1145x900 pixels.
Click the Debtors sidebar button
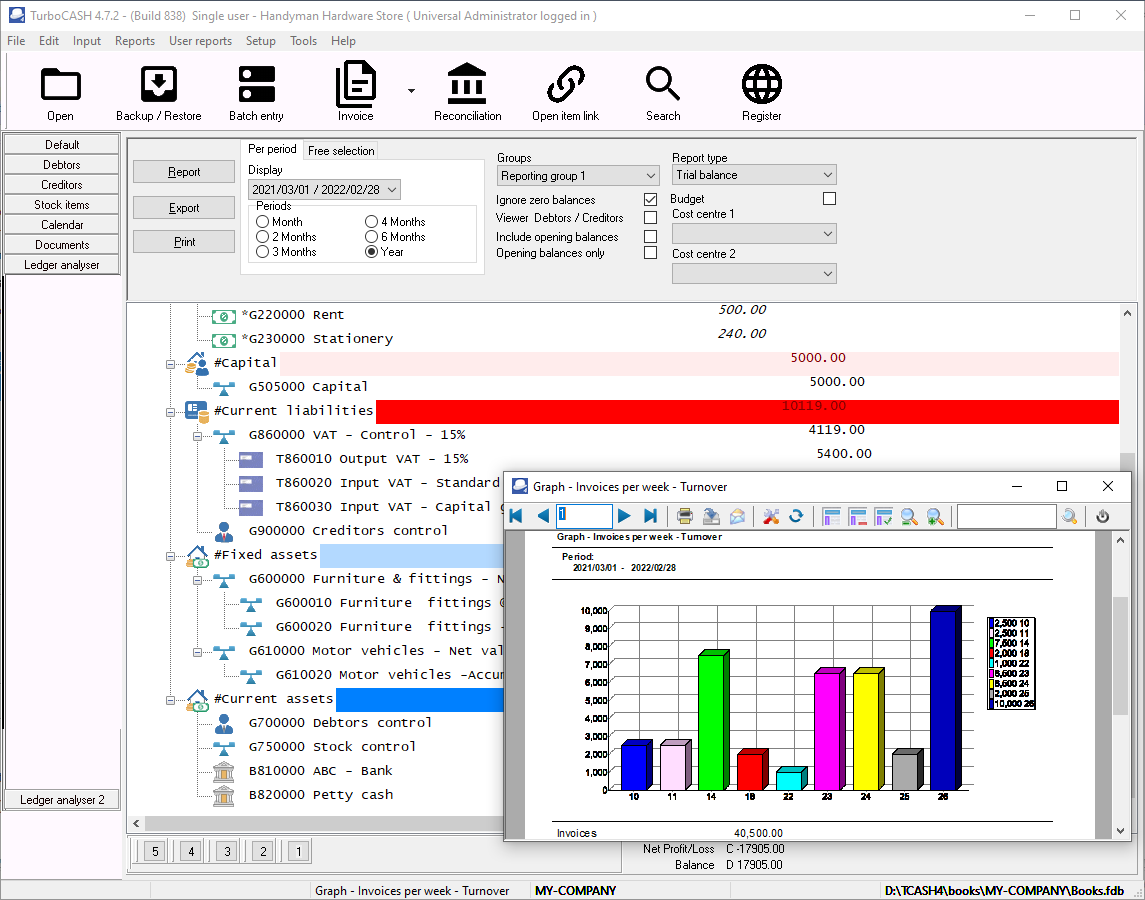[x=62, y=165]
